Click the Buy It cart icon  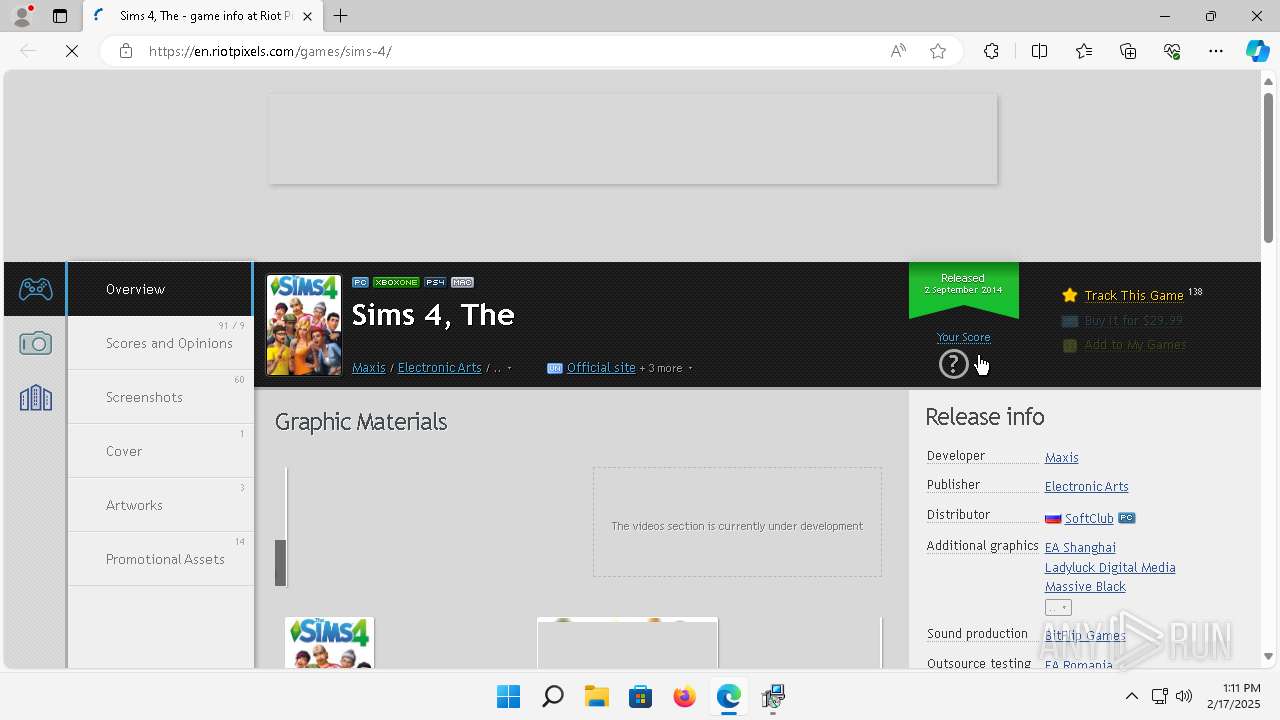tap(1070, 321)
